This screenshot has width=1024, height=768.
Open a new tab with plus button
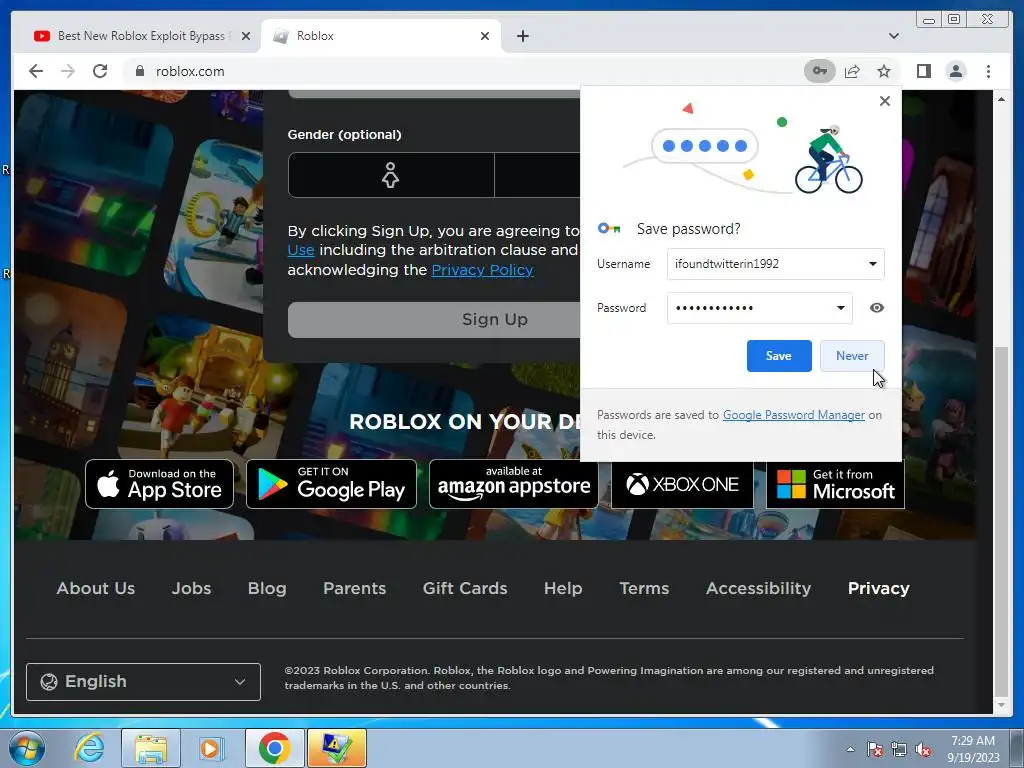coord(522,36)
